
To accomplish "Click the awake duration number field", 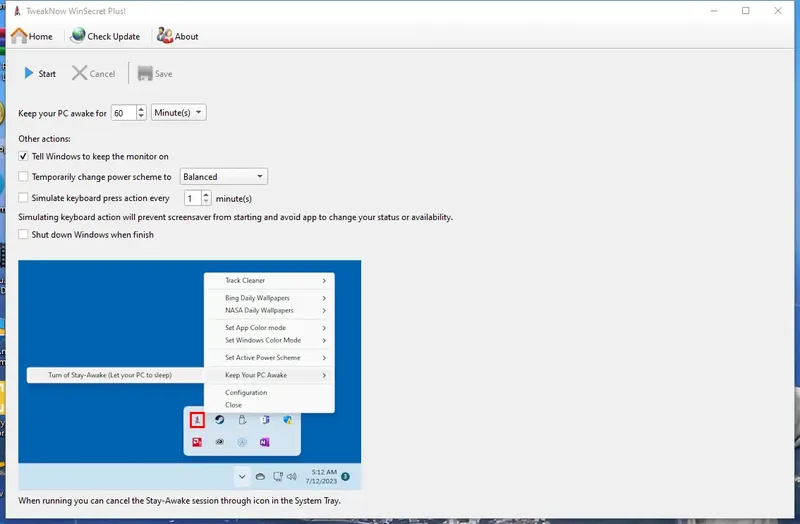I will coord(123,113).
